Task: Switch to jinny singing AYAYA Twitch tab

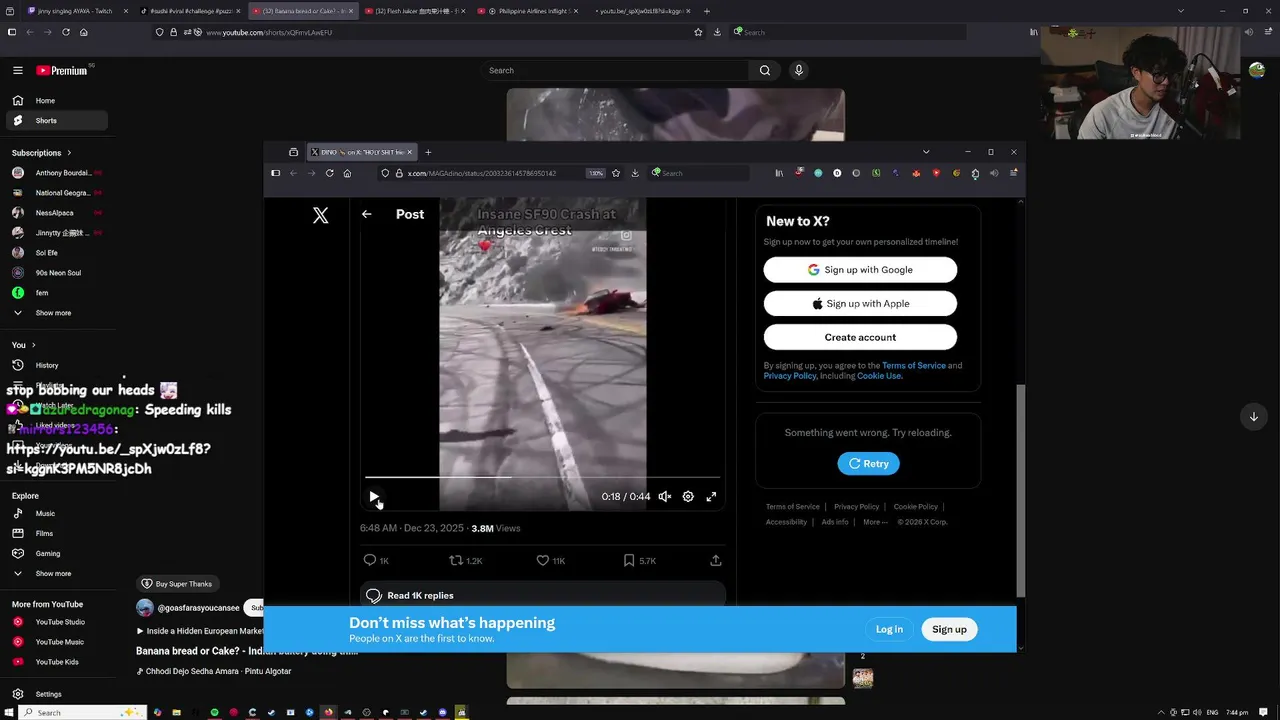Action: tap(75, 11)
